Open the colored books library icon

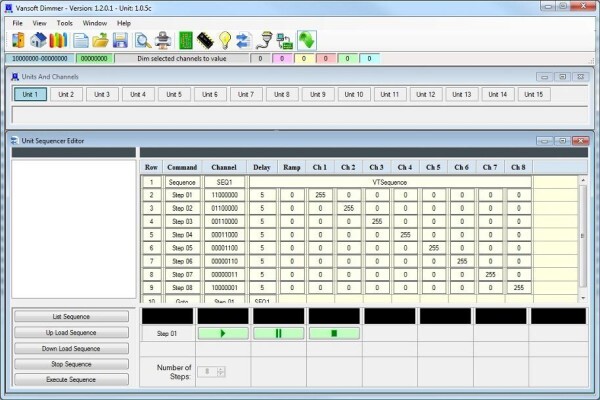[x=58, y=40]
